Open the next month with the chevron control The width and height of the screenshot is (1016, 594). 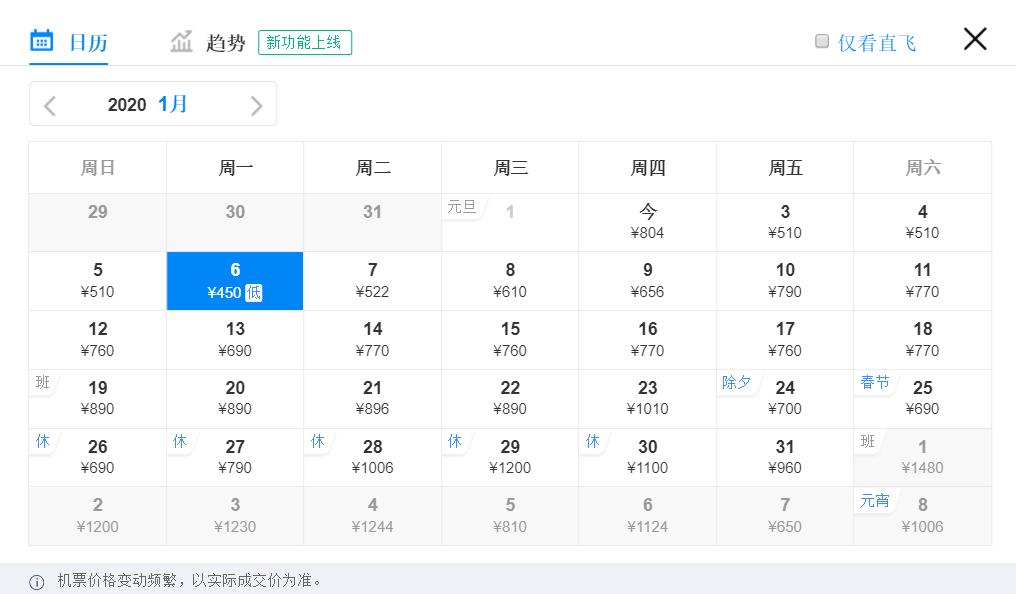point(257,104)
